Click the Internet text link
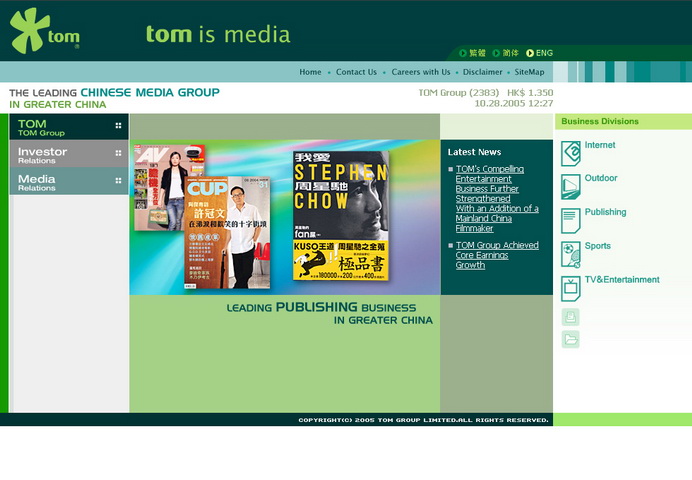692x480 pixels. pos(600,145)
